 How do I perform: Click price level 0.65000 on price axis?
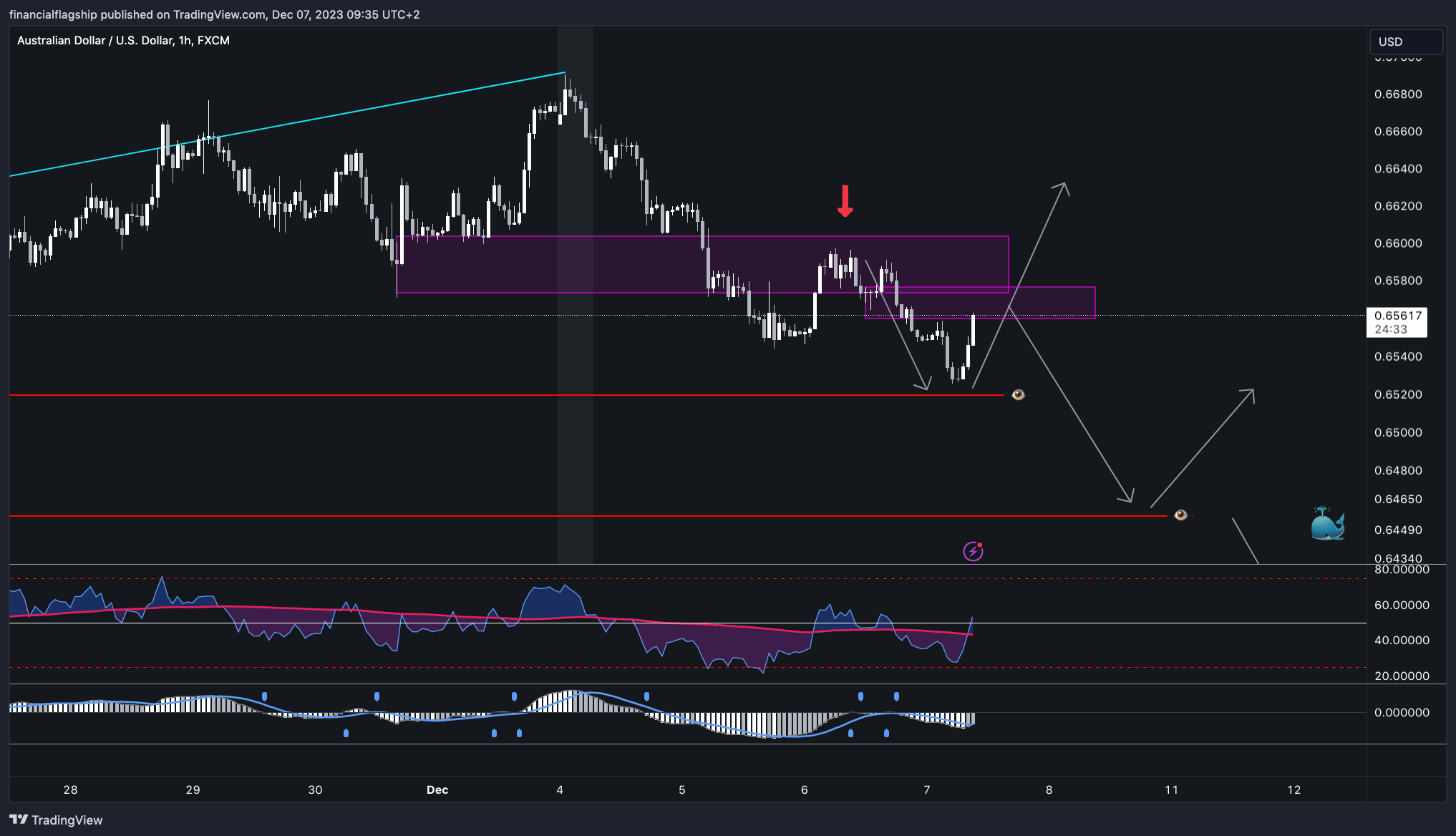pyautogui.click(x=1398, y=432)
